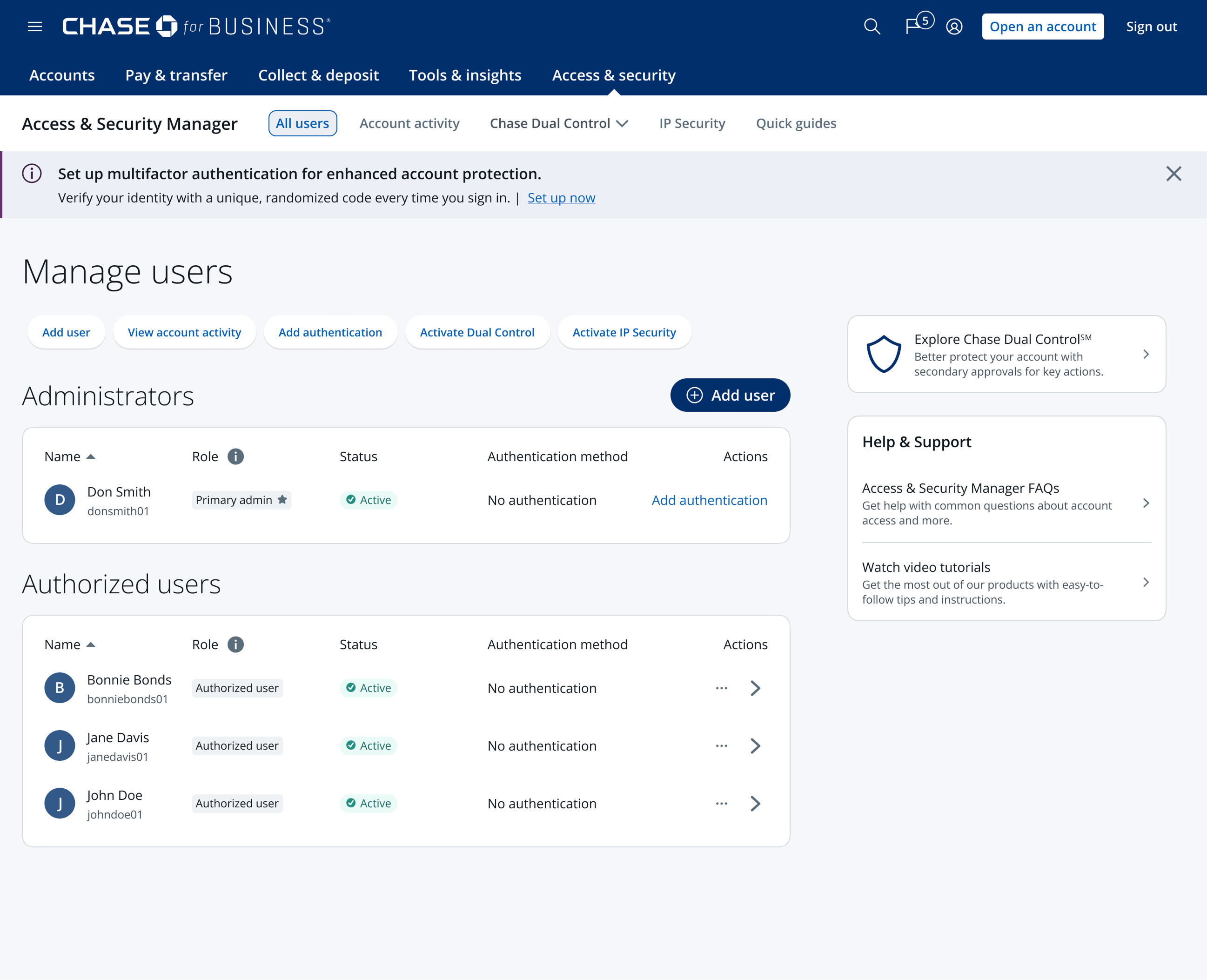Click the star icon on the Primary admin badge
This screenshot has width=1207, height=980.
coord(282,499)
